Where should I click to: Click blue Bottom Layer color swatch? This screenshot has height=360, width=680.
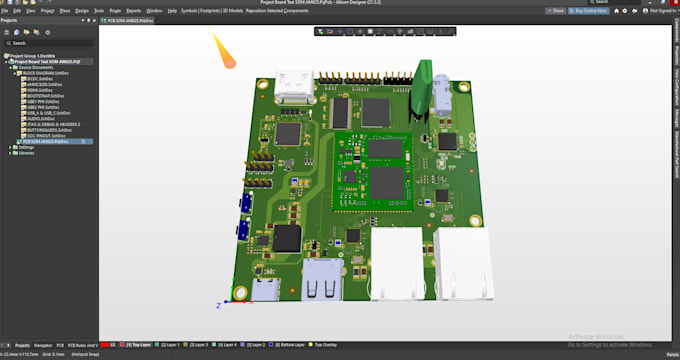(x=271, y=345)
